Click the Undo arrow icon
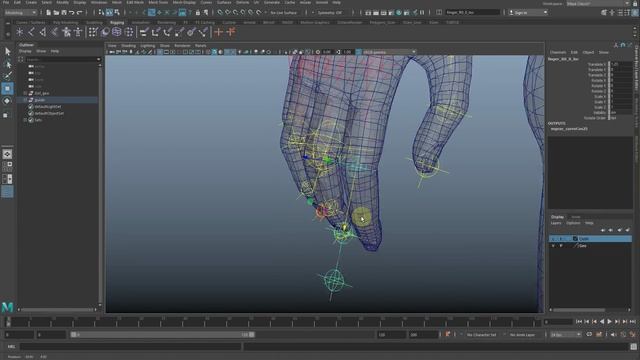640x360 pixels. pyautogui.click(x=72, y=13)
